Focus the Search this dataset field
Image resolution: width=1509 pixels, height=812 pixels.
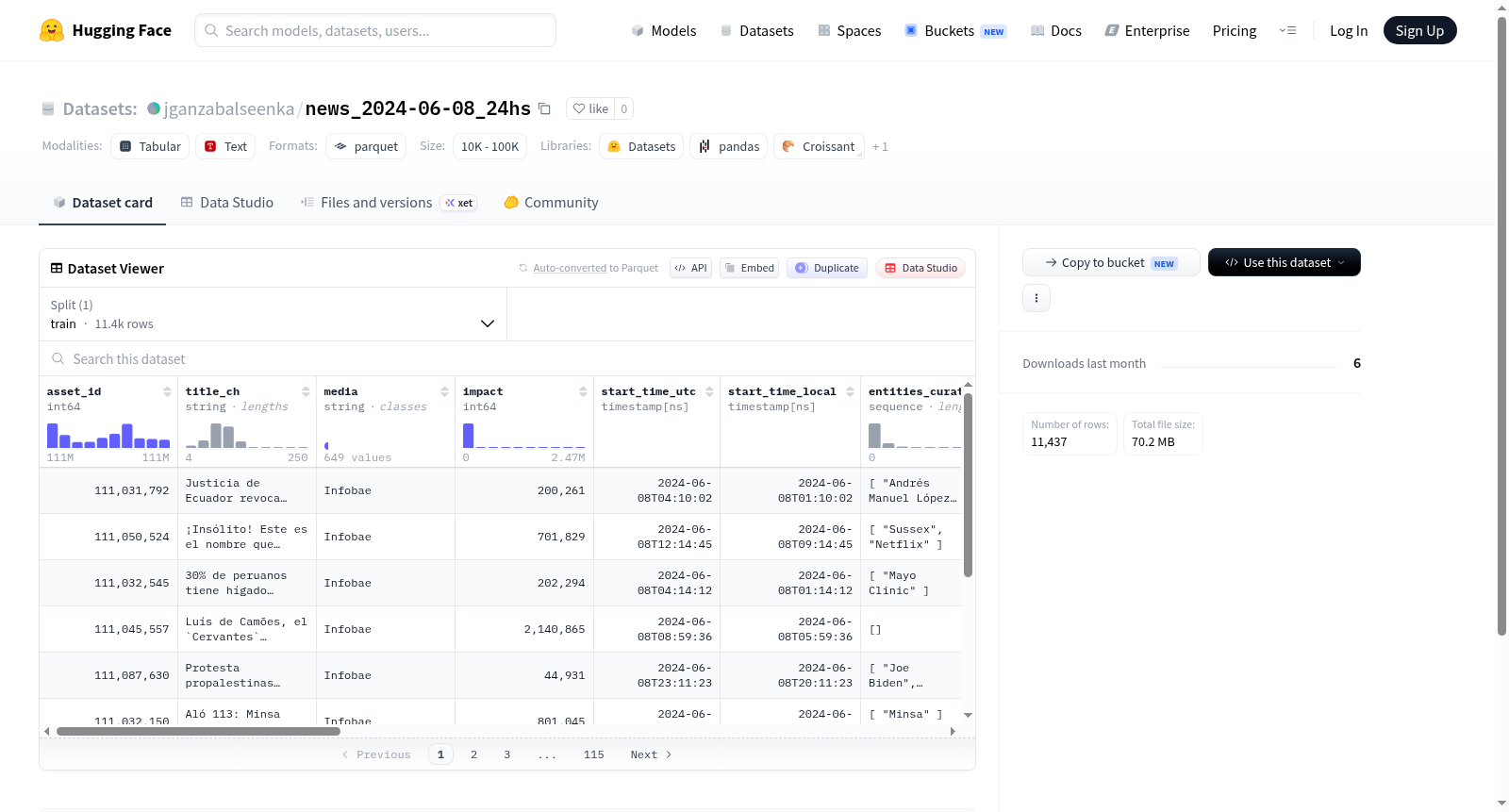tap(507, 358)
